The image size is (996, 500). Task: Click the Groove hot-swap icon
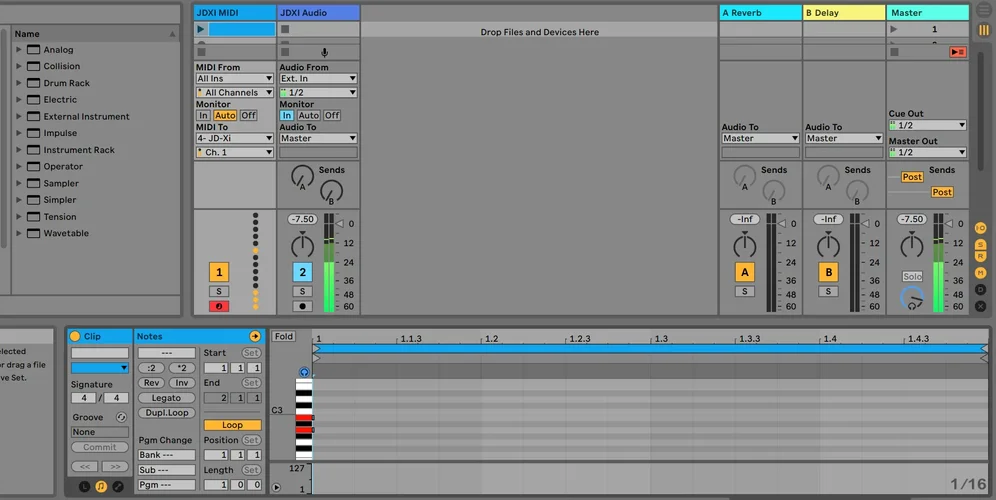point(121,417)
